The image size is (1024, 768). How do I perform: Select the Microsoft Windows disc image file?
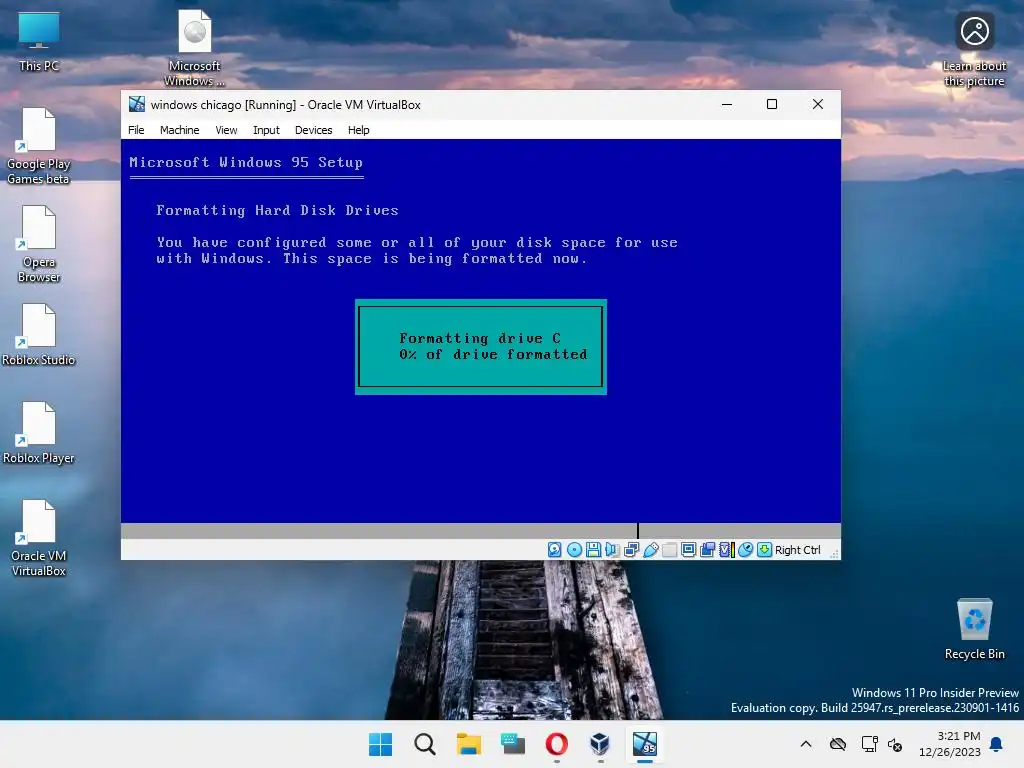click(194, 49)
